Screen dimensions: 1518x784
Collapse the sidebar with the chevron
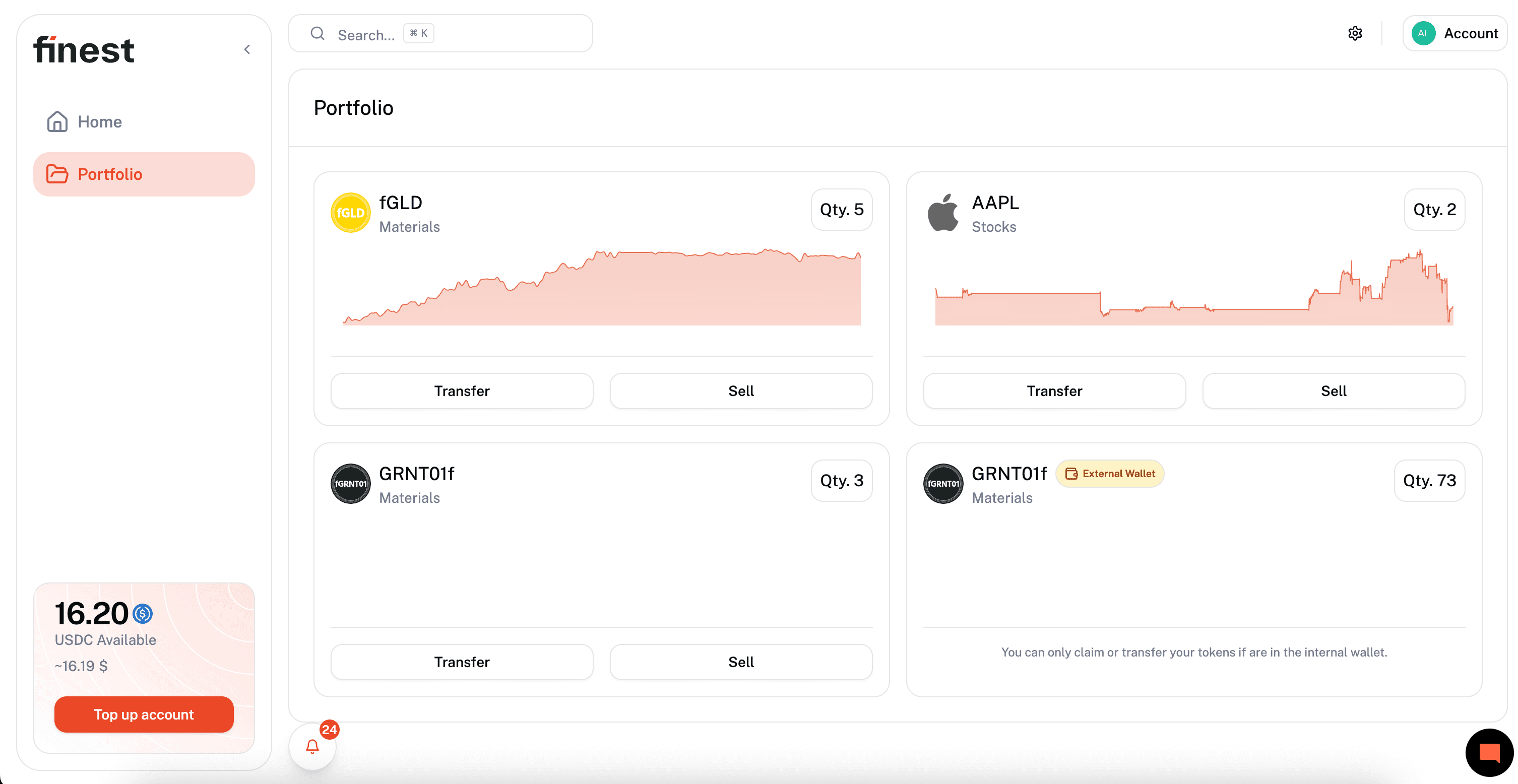(x=247, y=49)
